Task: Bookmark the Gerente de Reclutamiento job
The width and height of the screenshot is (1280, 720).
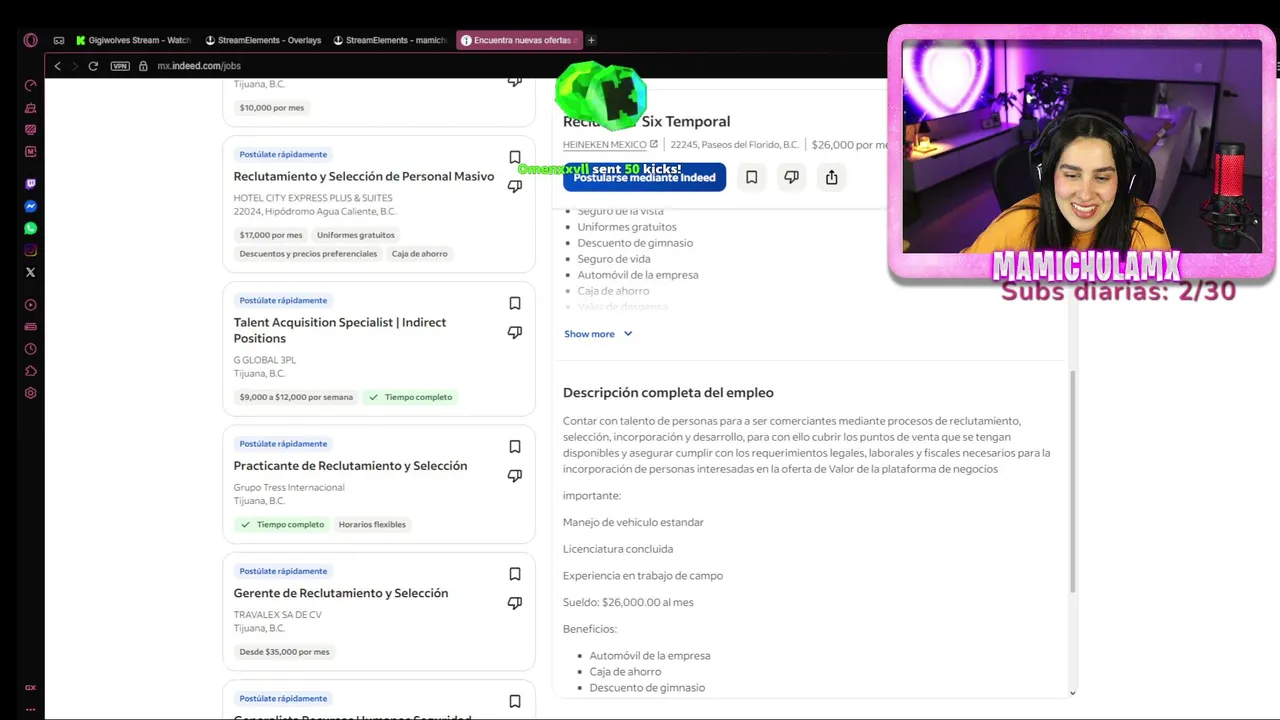Action: click(515, 574)
